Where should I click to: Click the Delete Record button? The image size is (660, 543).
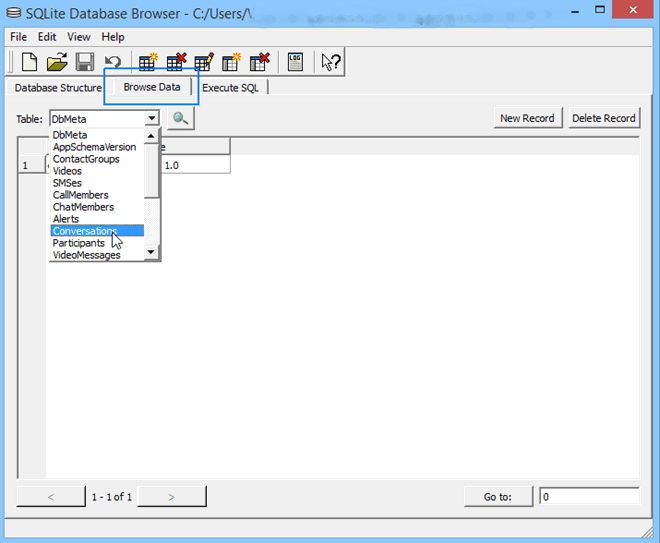pyautogui.click(x=604, y=118)
